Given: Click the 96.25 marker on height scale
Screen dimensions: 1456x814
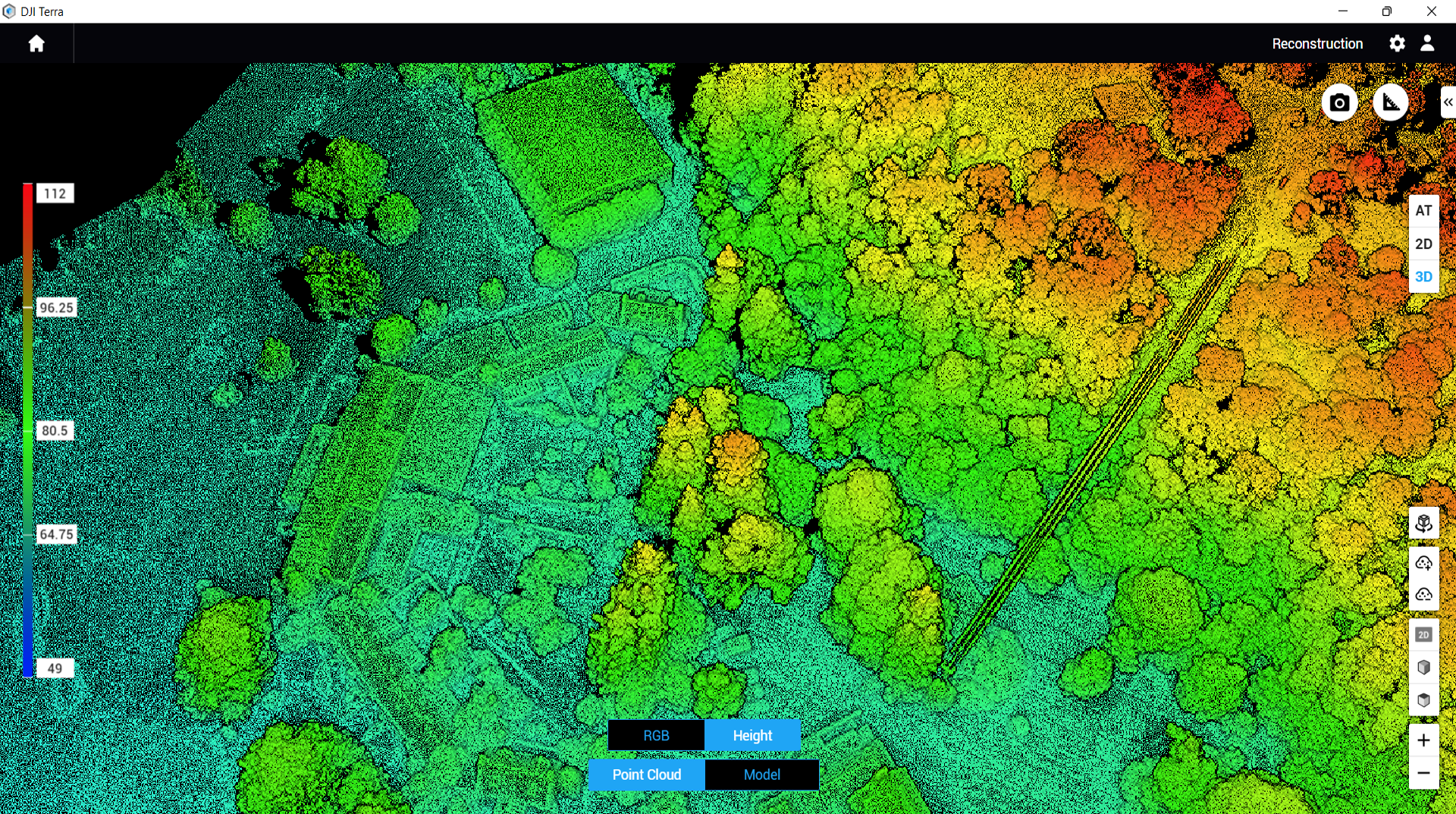Looking at the screenshot, I should 56,307.
